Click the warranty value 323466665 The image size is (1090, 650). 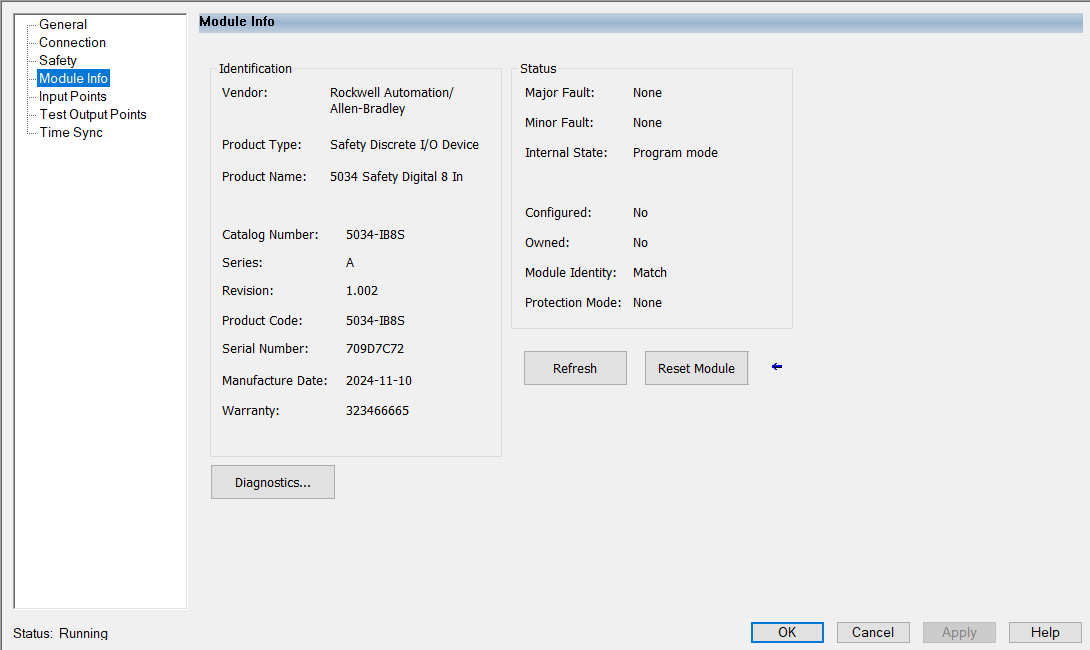[x=377, y=411]
